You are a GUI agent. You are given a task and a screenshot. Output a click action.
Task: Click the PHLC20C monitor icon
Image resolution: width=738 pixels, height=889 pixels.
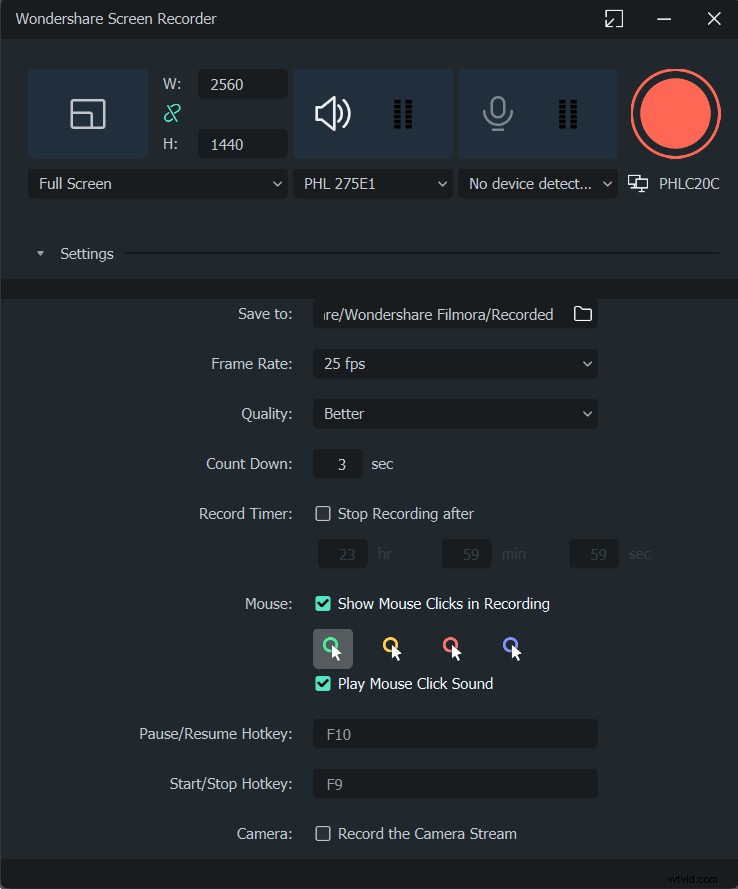coord(637,184)
